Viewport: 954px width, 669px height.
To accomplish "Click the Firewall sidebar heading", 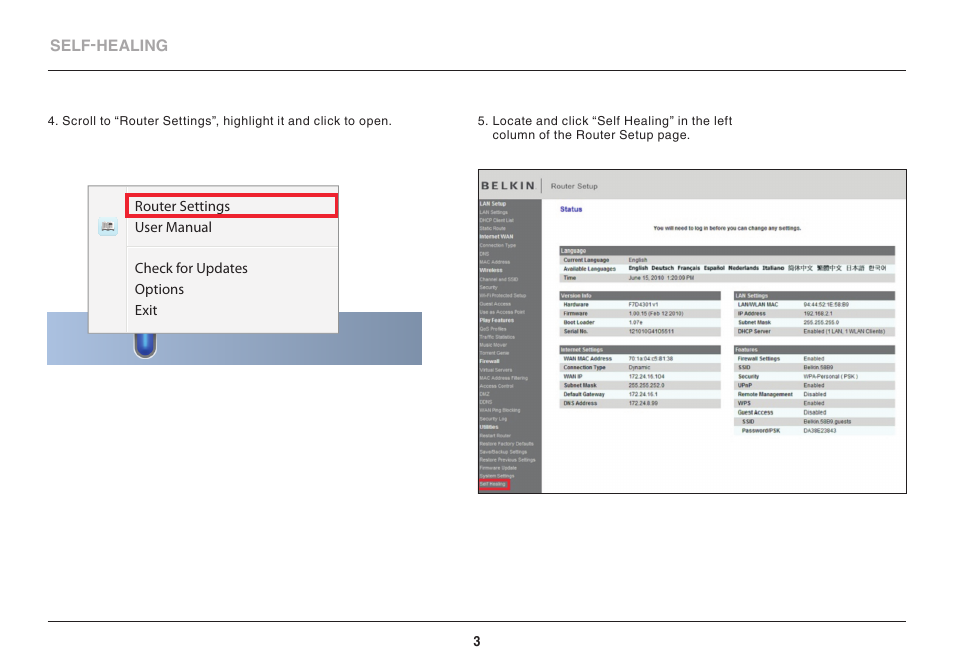I will (489, 361).
